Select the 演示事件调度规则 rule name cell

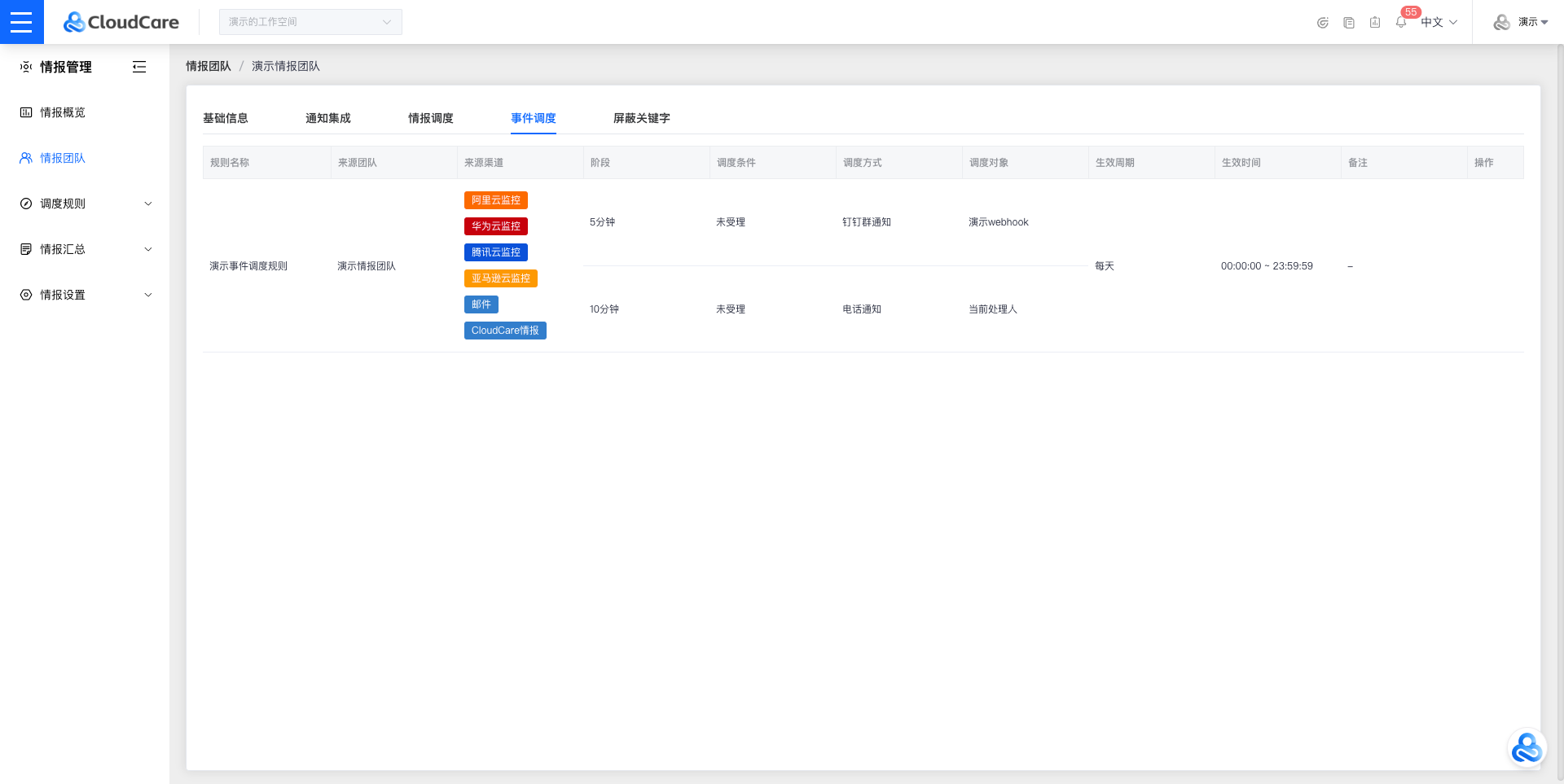(248, 266)
